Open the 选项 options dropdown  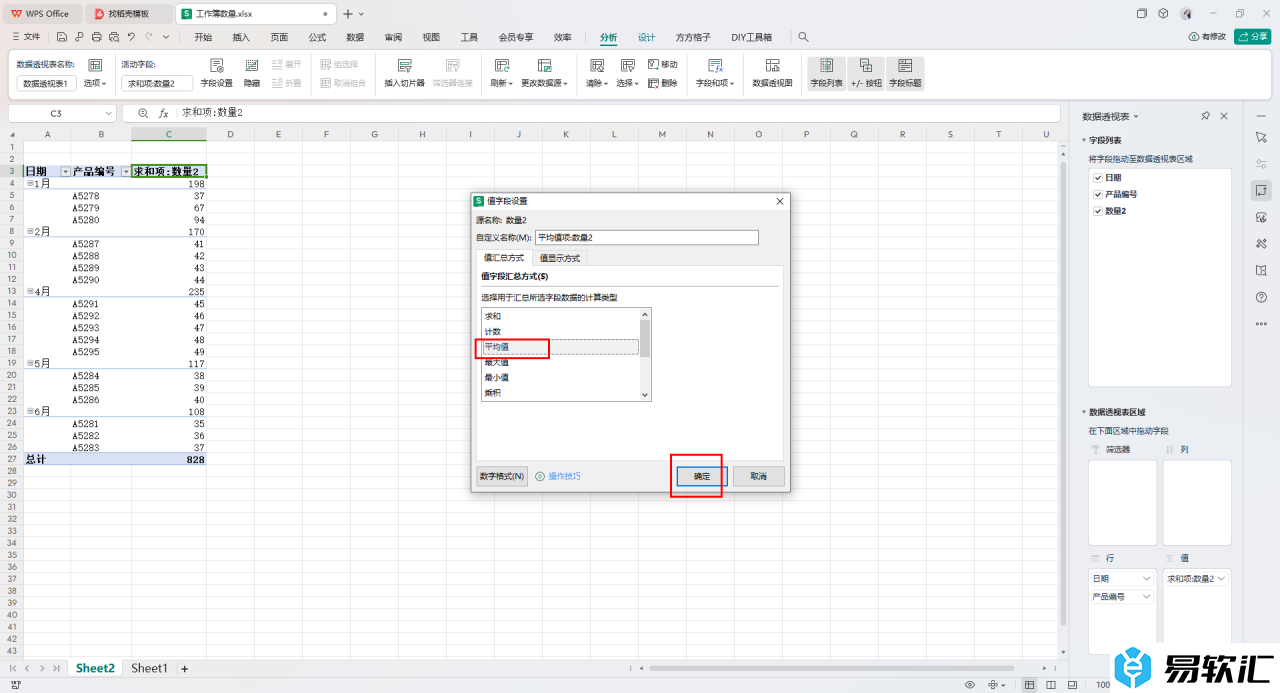[x=94, y=83]
